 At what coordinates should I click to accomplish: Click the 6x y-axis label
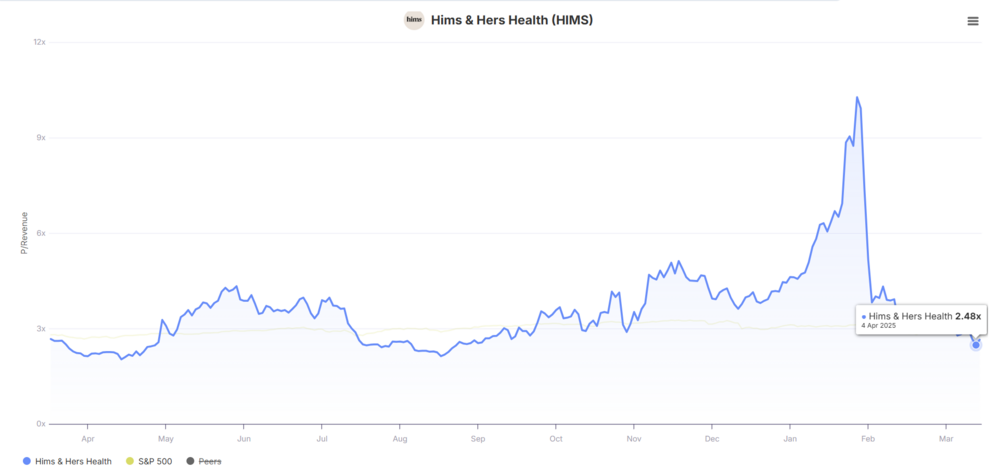(41, 234)
